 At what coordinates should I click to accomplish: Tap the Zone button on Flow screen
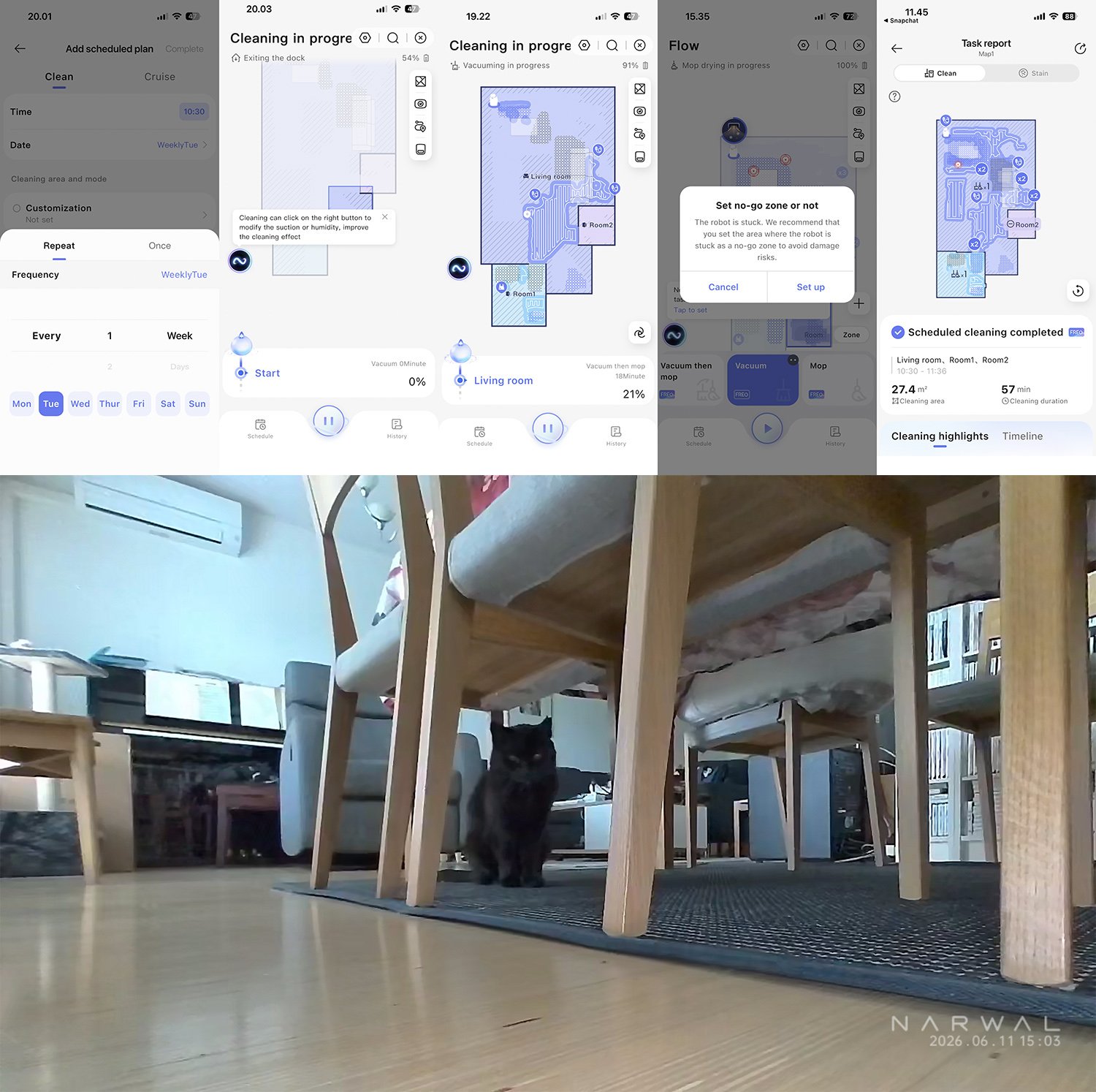(851, 335)
